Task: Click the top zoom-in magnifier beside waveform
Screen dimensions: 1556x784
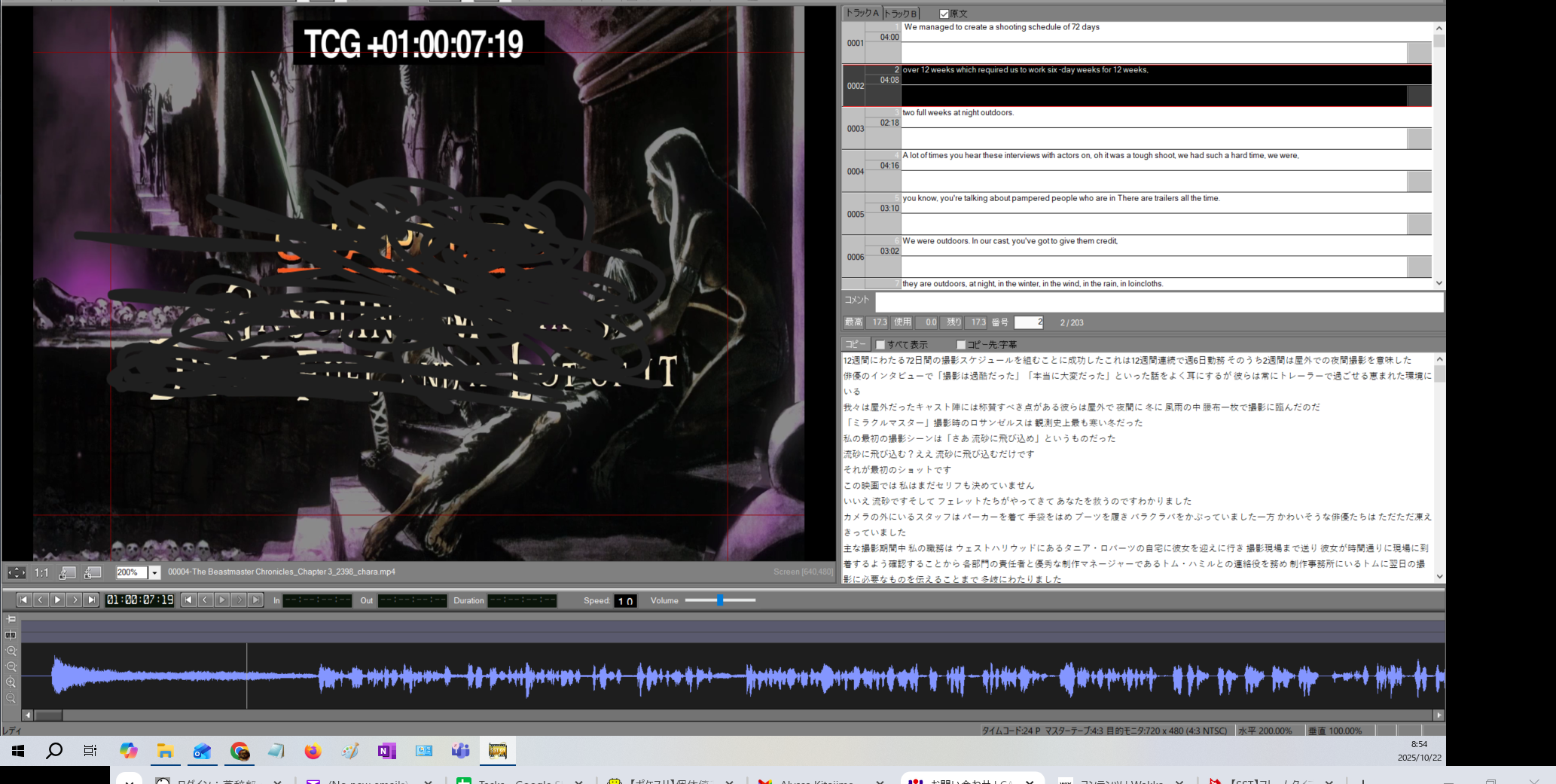Action: coord(11,651)
